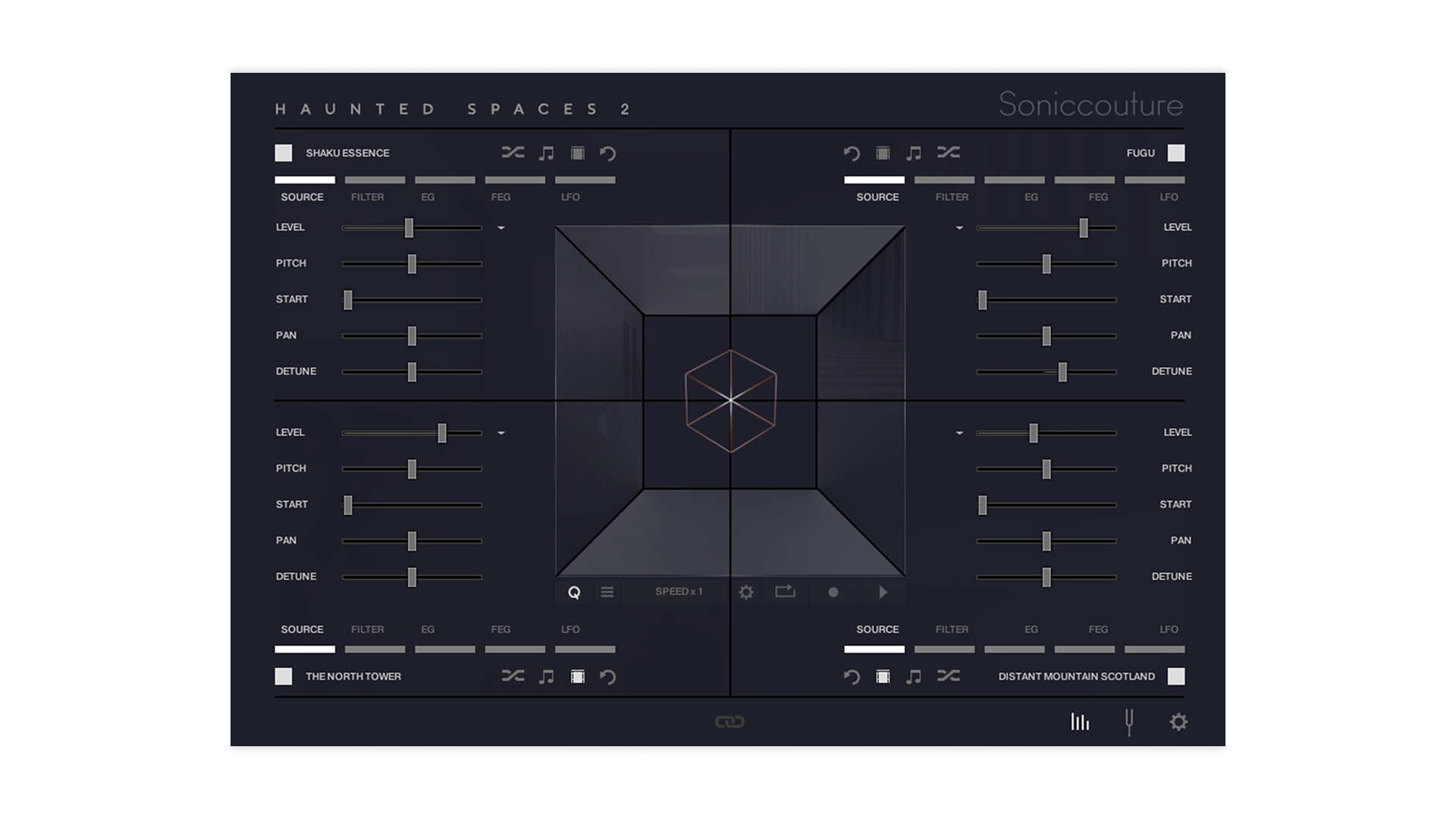Click the film frame icon for Fugu layer
This screenshot has height=819, width=1456.
pyautogui.click(x=883, y=153)
